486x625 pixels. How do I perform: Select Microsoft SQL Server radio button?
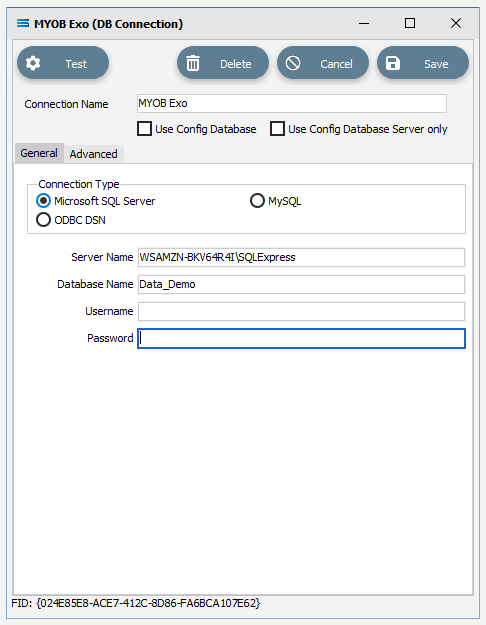(x=43, y=200)
